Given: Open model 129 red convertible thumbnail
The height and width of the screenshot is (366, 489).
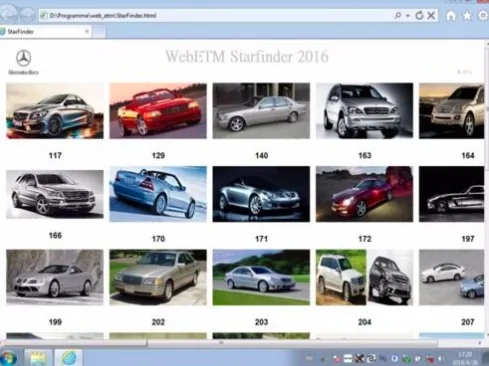Looking at the screenshot, I should point(158,111).
